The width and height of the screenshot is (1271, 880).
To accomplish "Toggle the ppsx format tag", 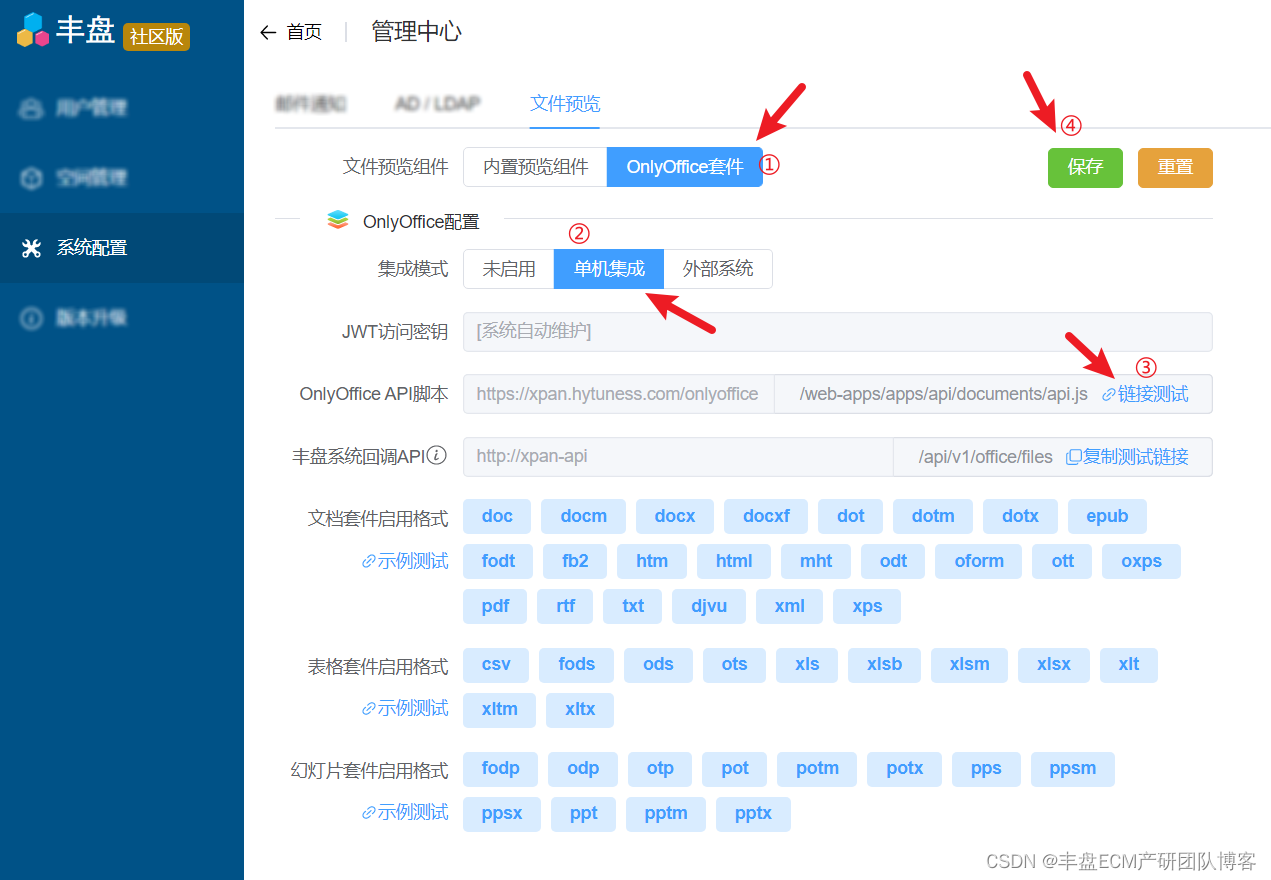I will [502, 813].
